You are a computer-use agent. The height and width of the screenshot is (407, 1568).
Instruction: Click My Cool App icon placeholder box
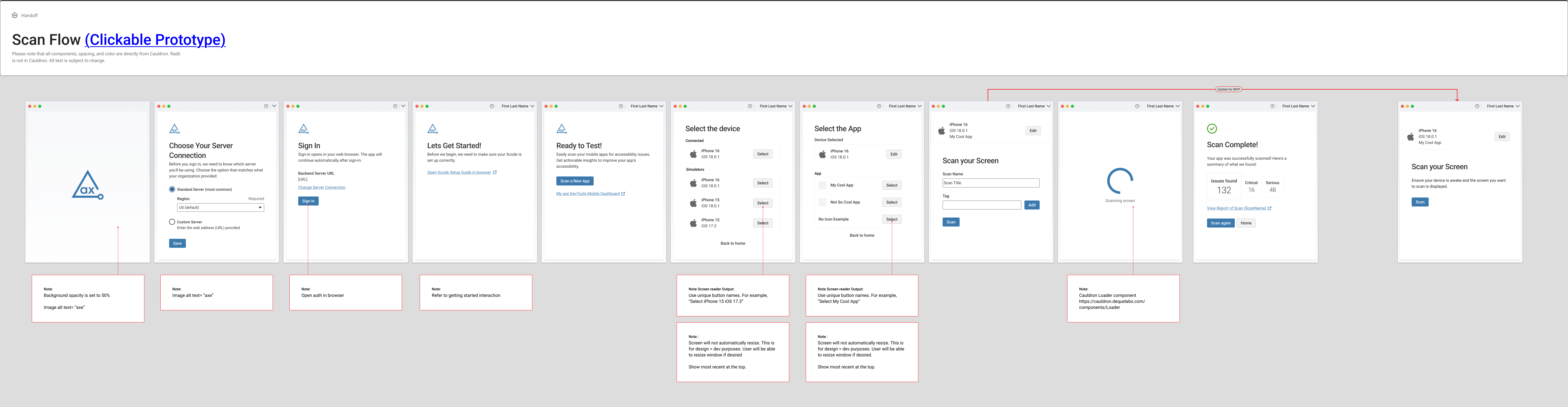click(822, 185)
